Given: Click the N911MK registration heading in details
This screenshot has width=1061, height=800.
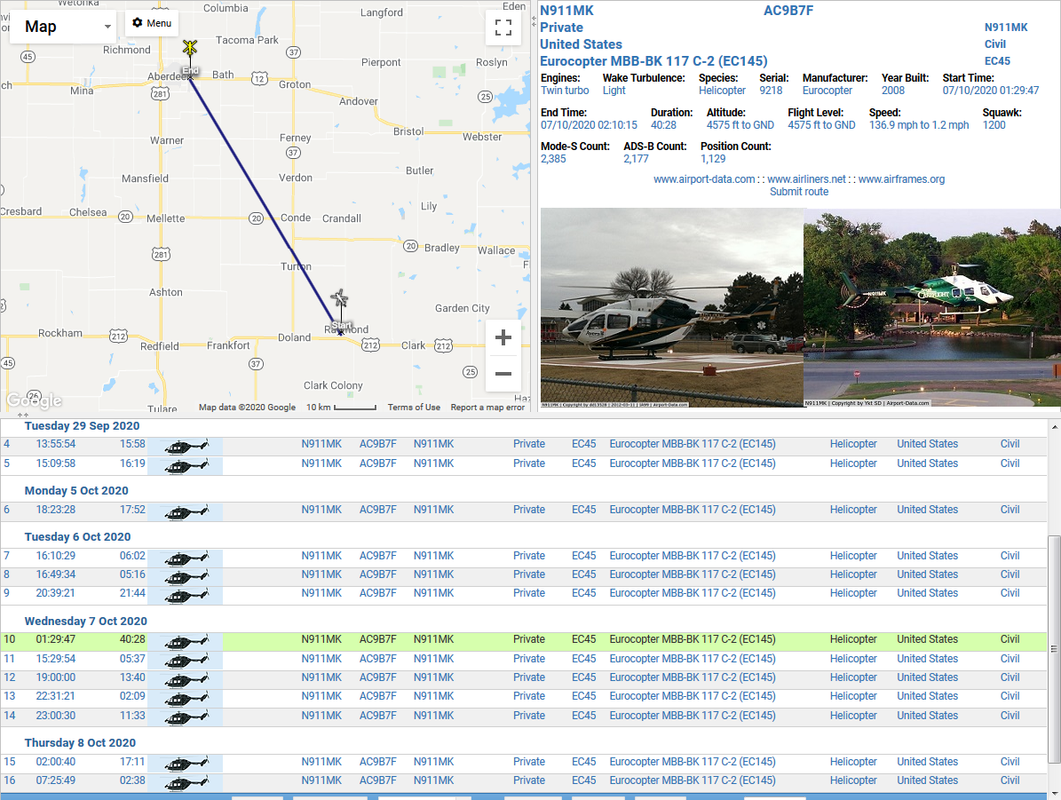Looking at the screenshot, I should (x=566, y=11).
